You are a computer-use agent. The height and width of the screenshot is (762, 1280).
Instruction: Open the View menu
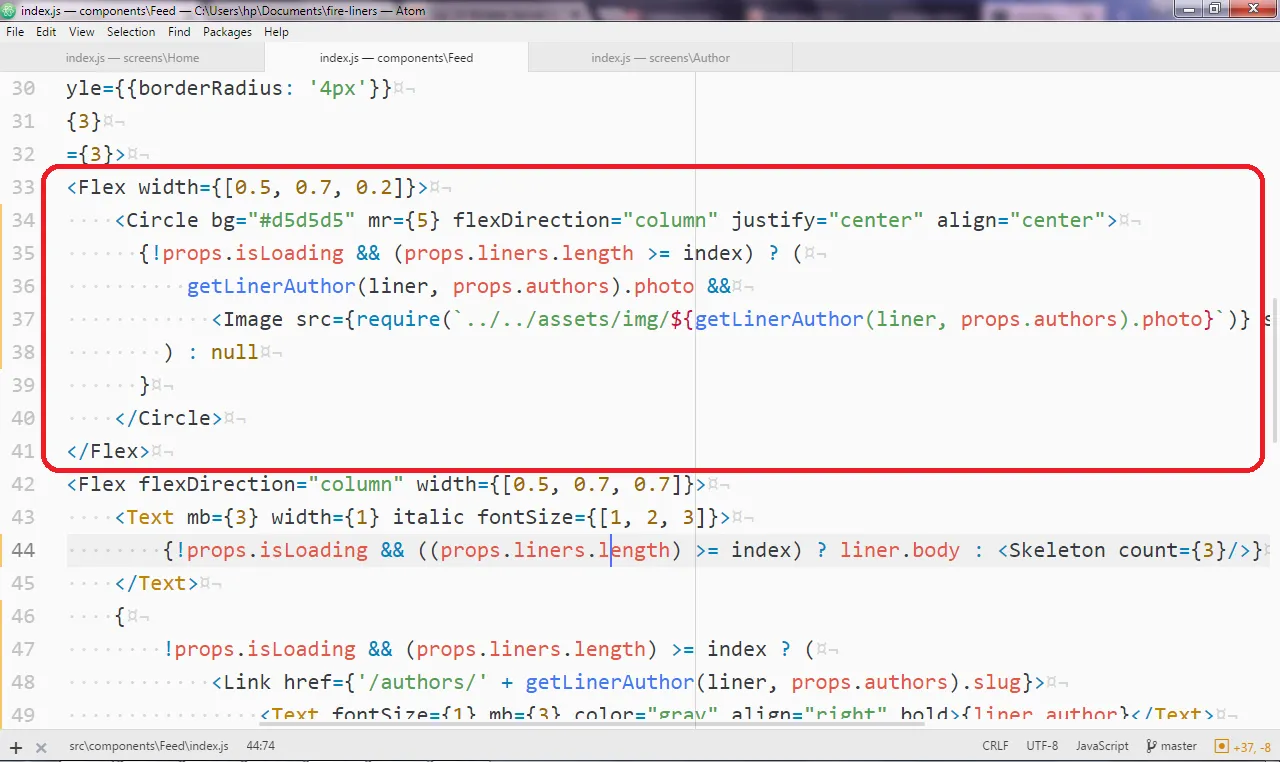coord(81,32)
